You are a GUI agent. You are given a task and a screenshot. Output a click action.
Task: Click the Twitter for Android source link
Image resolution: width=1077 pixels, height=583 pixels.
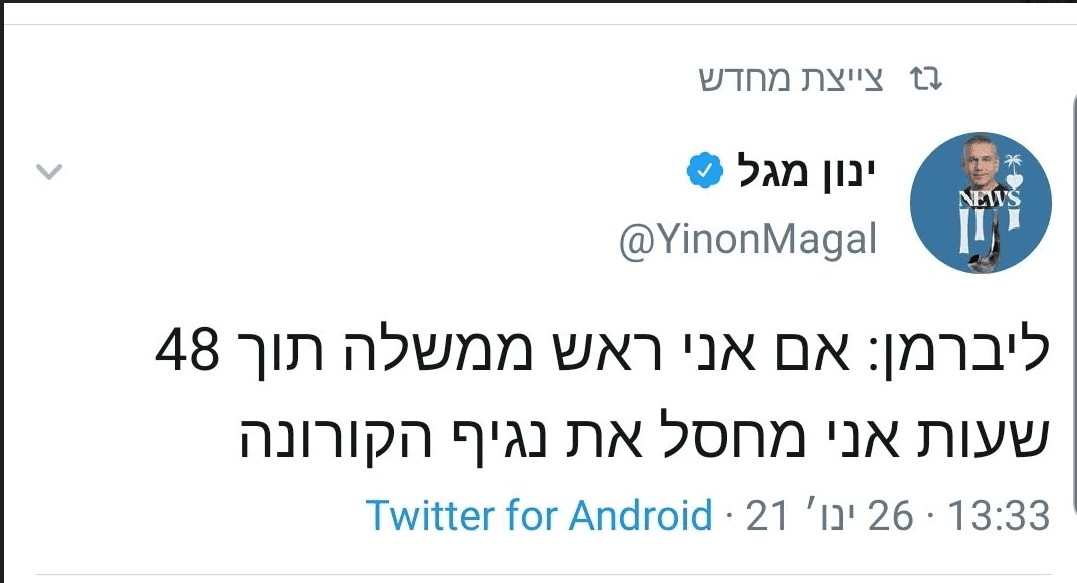tap(538, 516)
